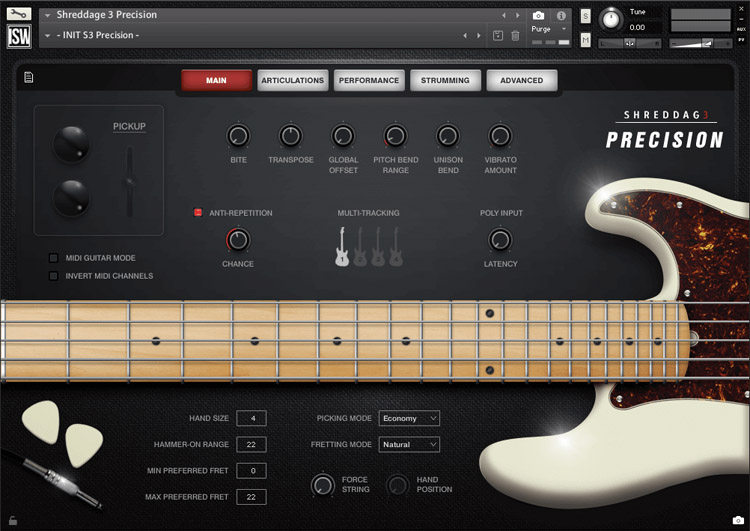The width and height of the screenshot is (750, 531).
Task: Expand the Shreddage 3 Precision instrument menu arrow
Action: 47,16
